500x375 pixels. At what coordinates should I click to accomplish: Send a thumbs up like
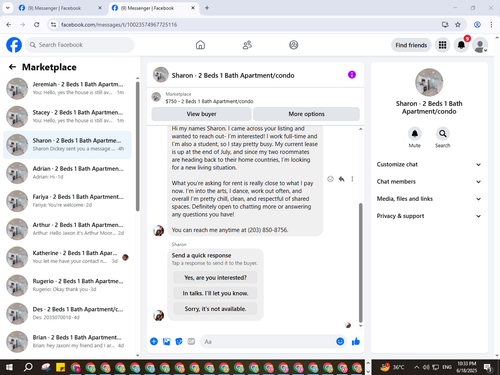[356, 341]
